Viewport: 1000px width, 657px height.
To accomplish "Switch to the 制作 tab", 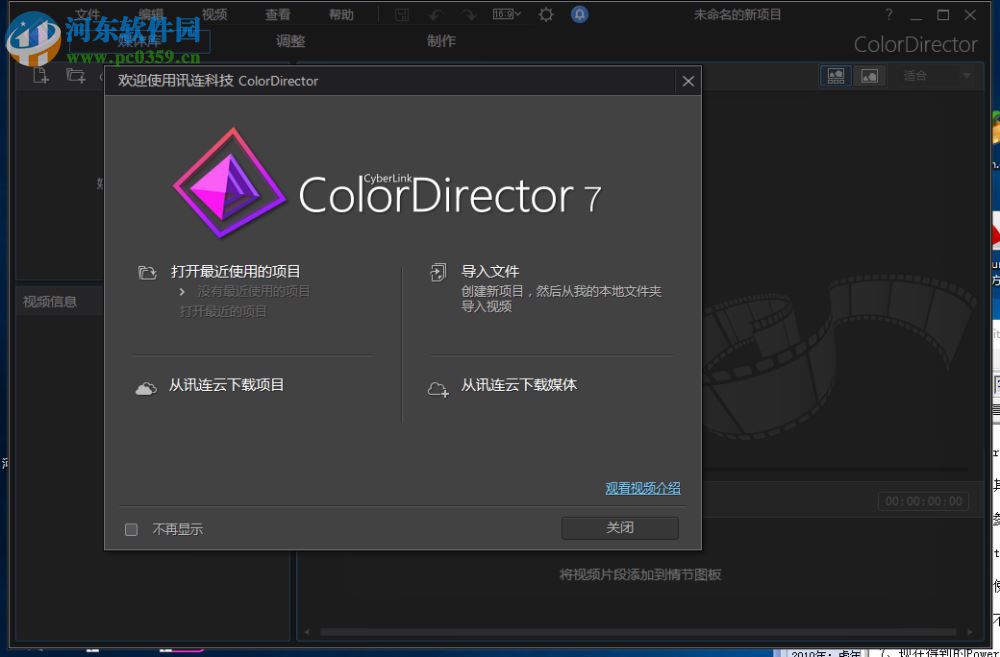I will tap(441, 41).
